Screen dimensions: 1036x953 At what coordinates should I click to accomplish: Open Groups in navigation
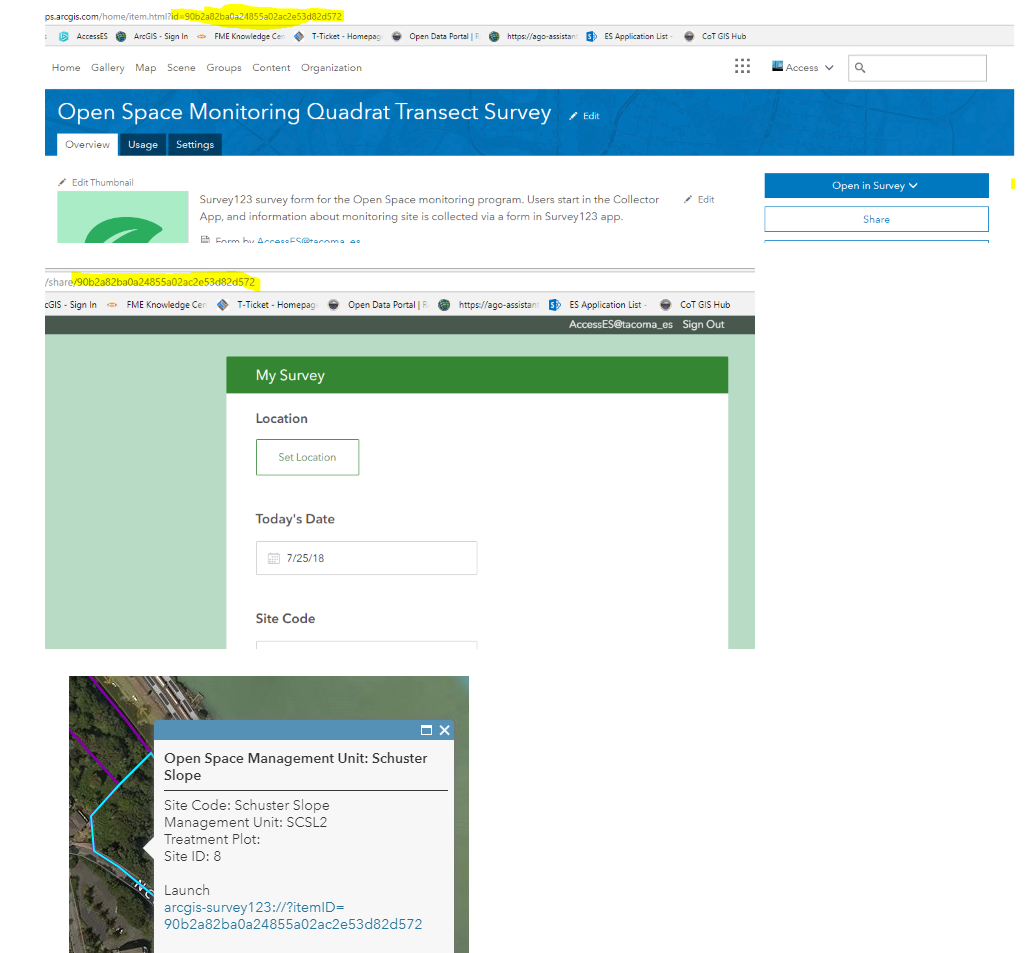224,67
